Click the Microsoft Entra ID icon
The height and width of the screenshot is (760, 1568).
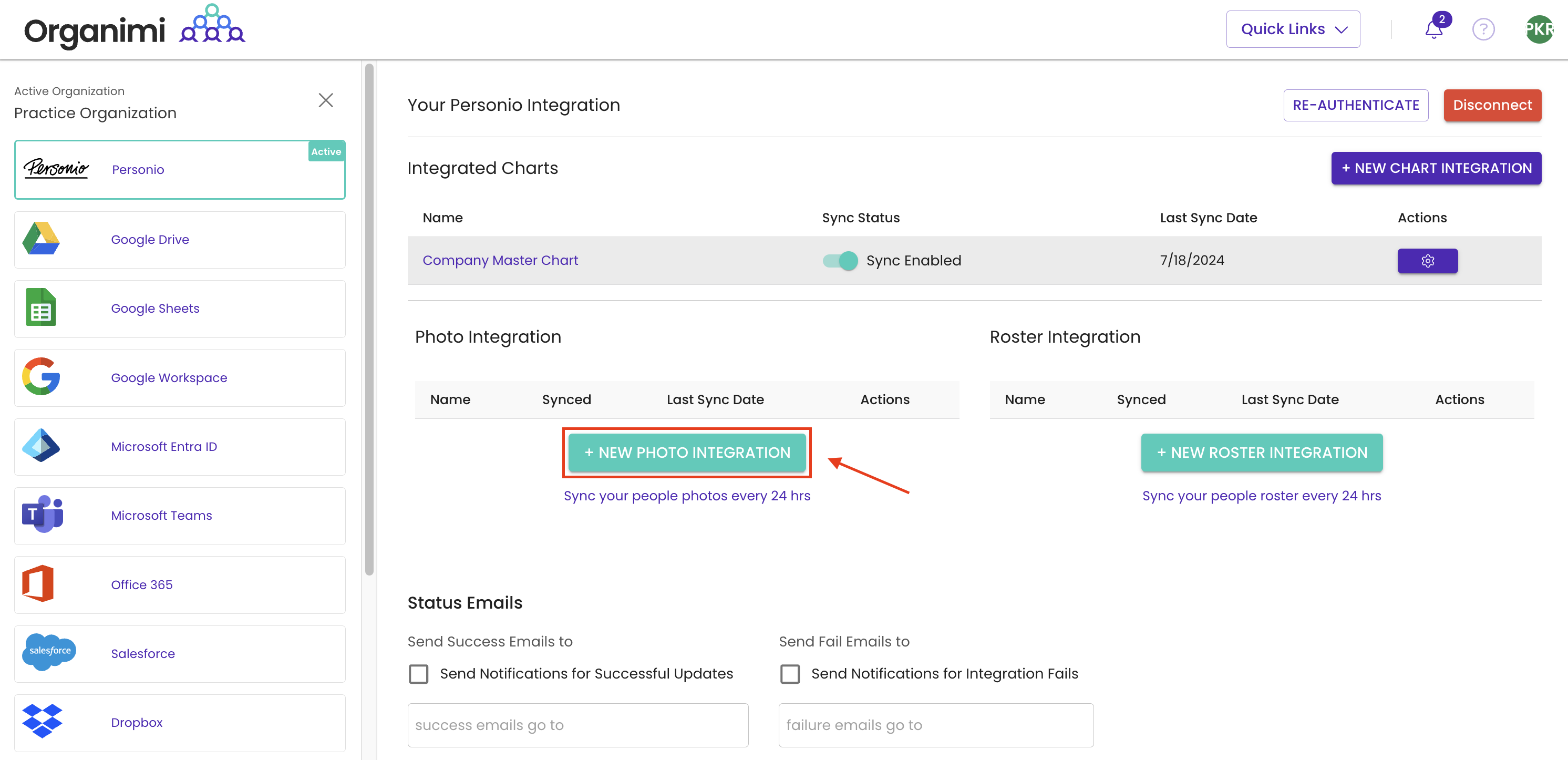pos(41,446)
